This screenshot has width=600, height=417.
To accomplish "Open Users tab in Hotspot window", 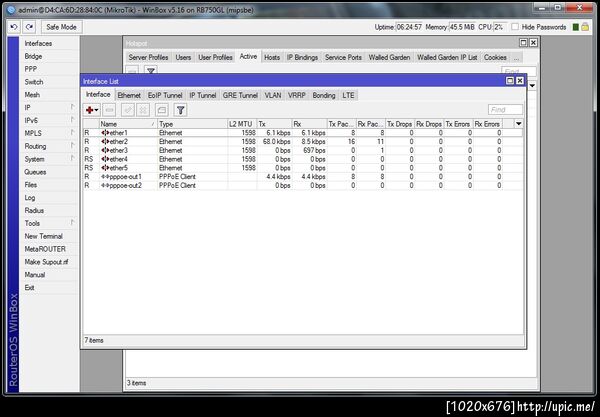I will point(183,57).
